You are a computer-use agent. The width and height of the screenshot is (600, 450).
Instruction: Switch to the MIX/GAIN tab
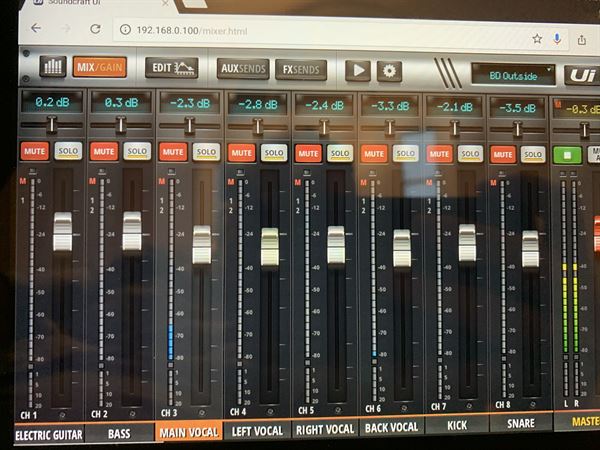tap(100, 67)
